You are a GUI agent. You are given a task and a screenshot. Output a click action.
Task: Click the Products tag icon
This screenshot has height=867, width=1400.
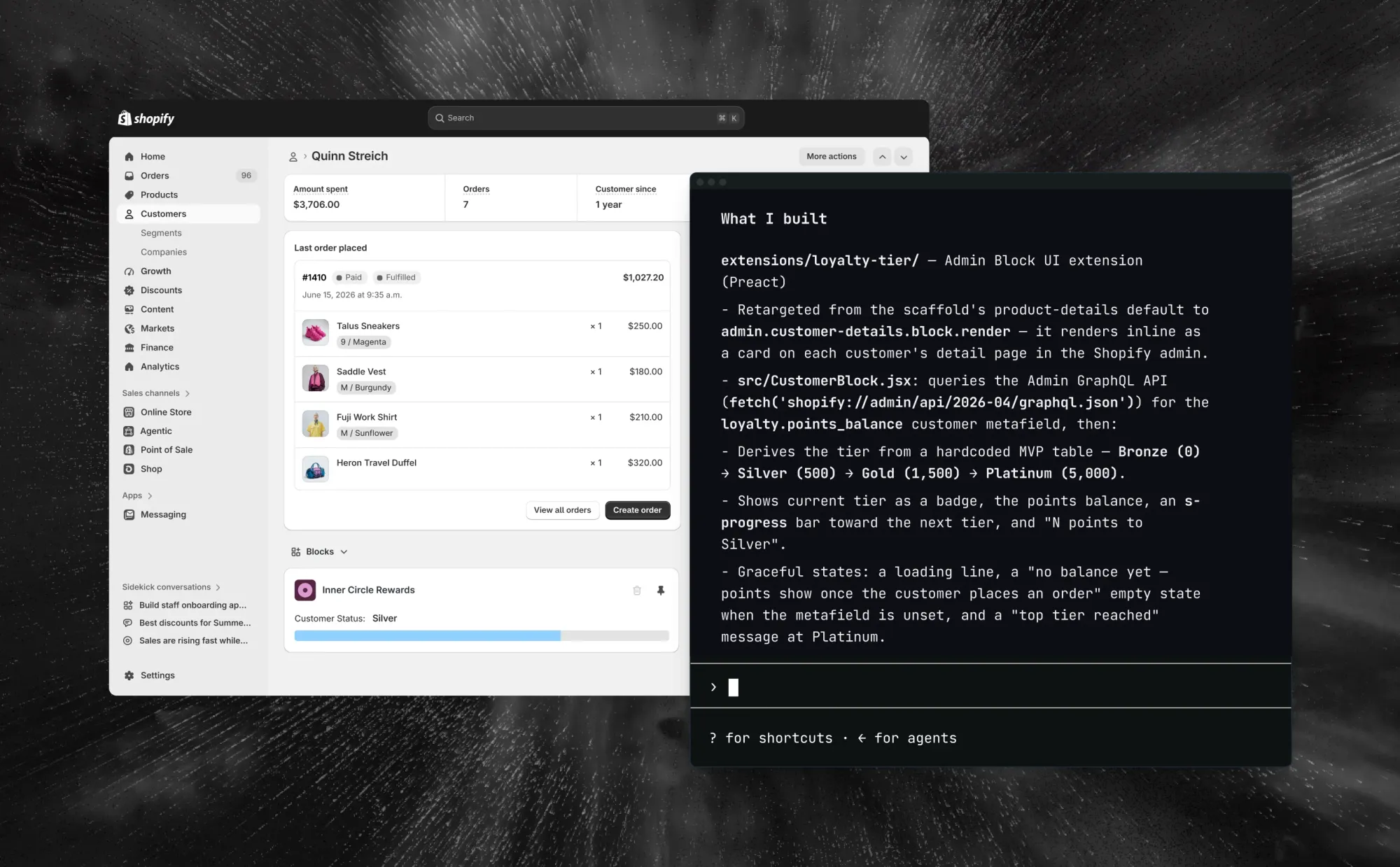tap(129, 195)
